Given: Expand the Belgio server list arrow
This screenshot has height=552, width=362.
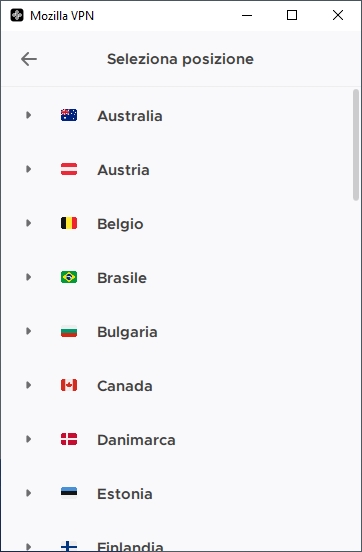Looking at the screenshot, I should (29, 223).
